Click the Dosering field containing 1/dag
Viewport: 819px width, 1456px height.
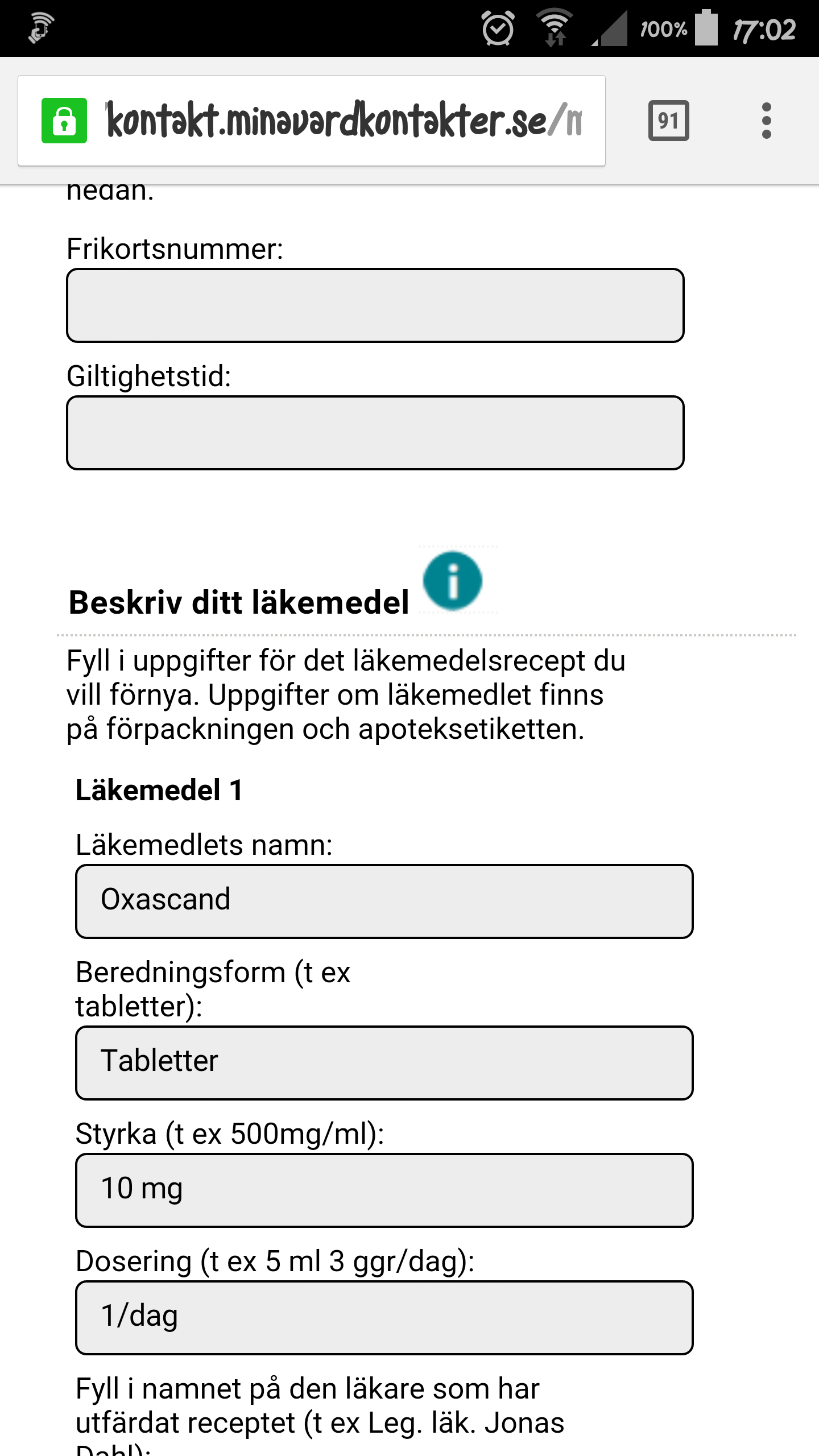pyautogui.click(x=384, y=1318)
